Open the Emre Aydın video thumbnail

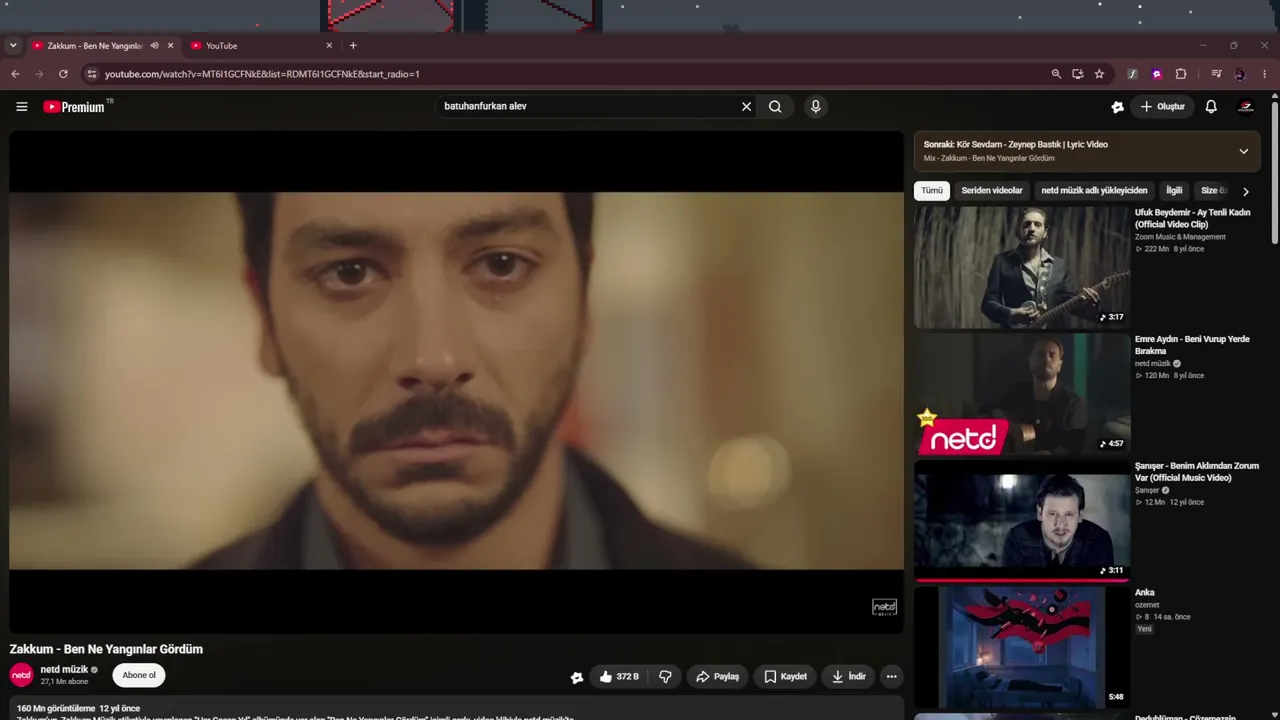pyautogui.click(x=1022, y=394)
